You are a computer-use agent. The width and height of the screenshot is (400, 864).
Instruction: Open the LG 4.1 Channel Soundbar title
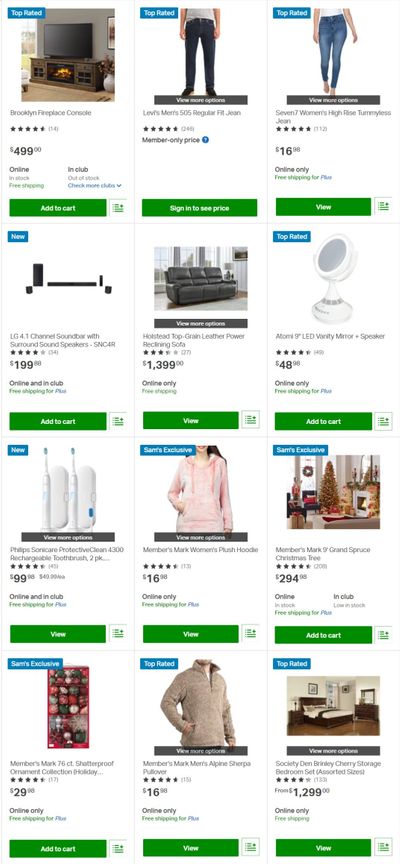(x=55, y=340)
